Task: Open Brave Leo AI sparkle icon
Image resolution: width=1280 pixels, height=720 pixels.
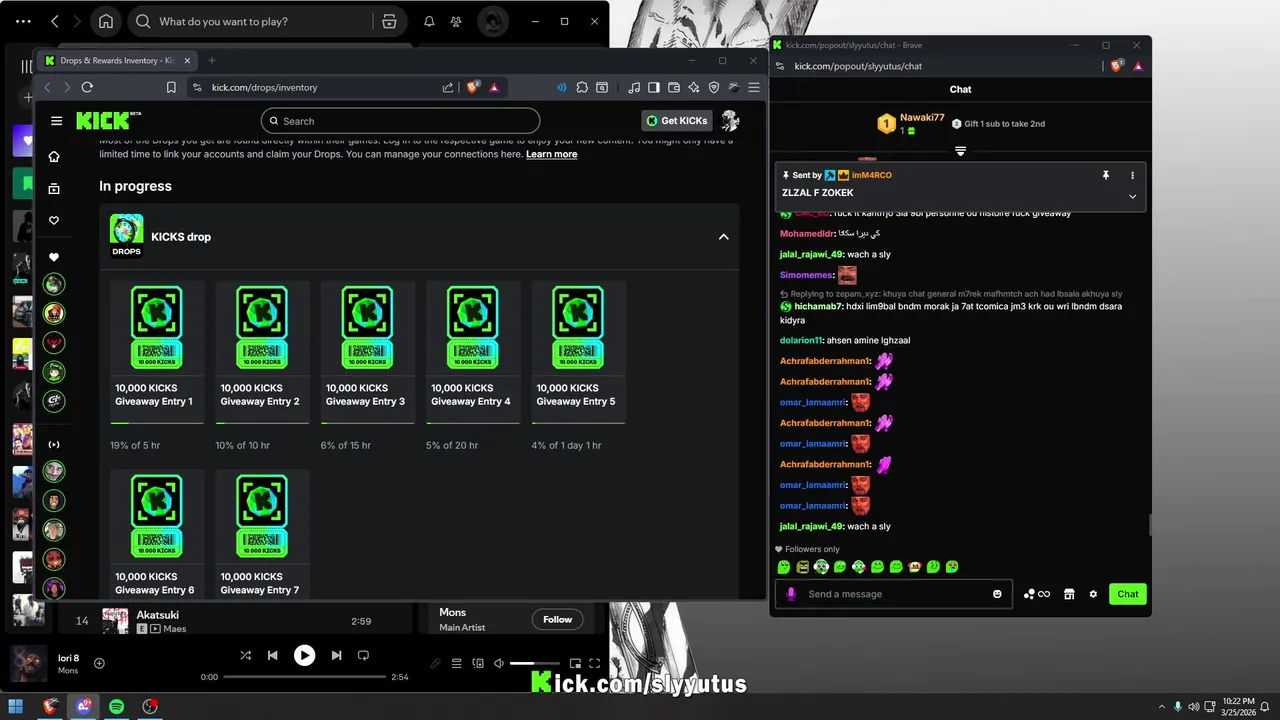Action: tap(694, 87)
